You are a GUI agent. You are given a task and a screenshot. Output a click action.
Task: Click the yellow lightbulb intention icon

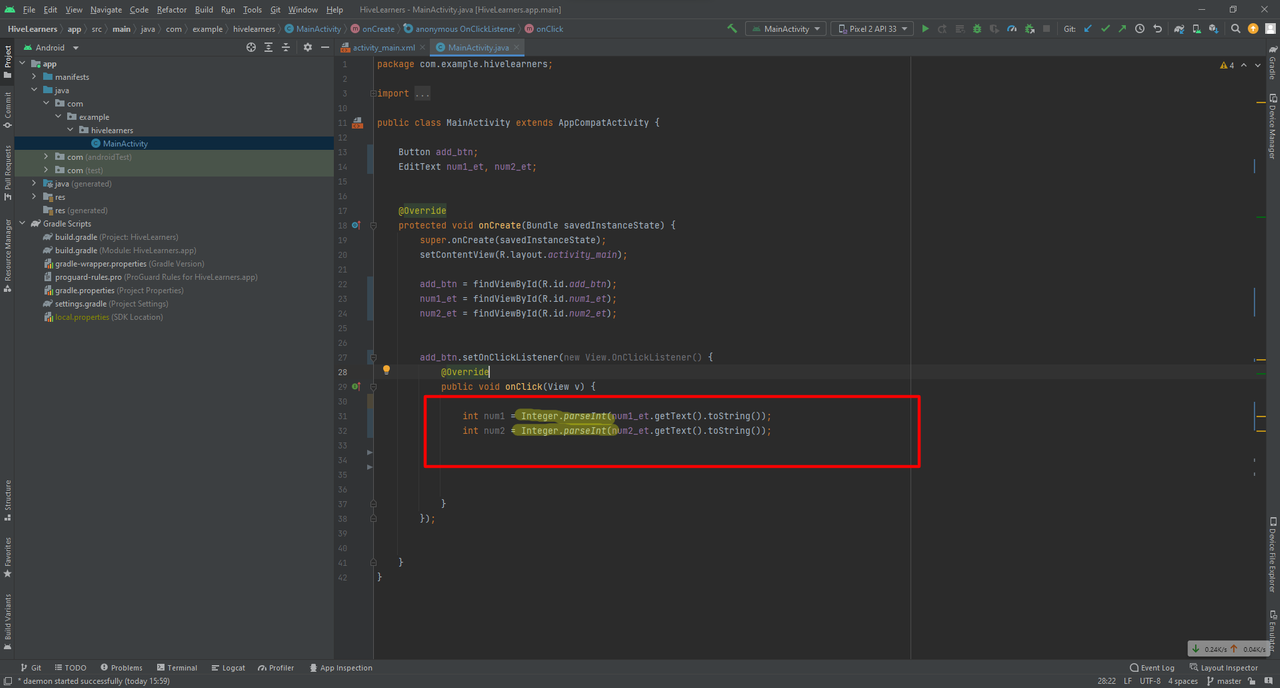[x=386, y=370]
